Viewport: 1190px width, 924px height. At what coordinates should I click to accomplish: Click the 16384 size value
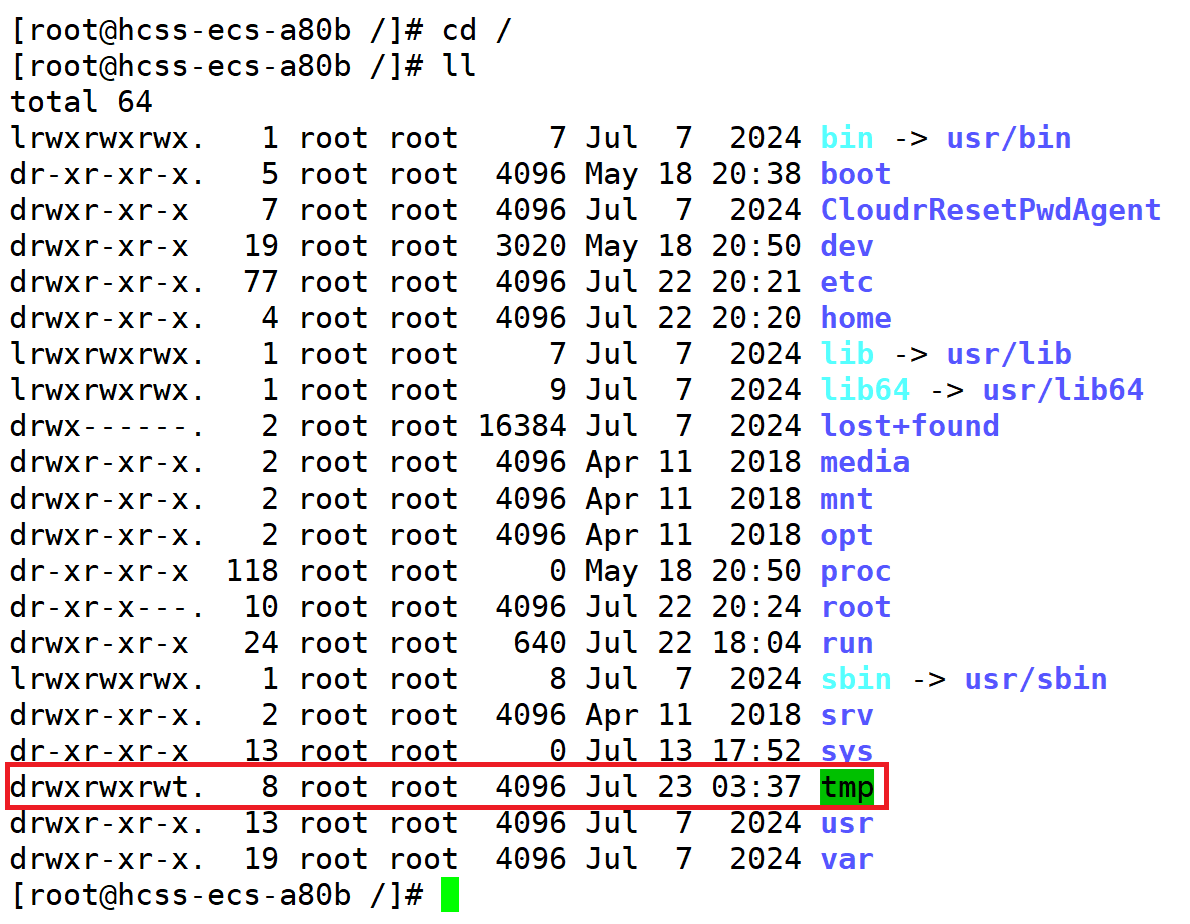[x=521, y=426]
